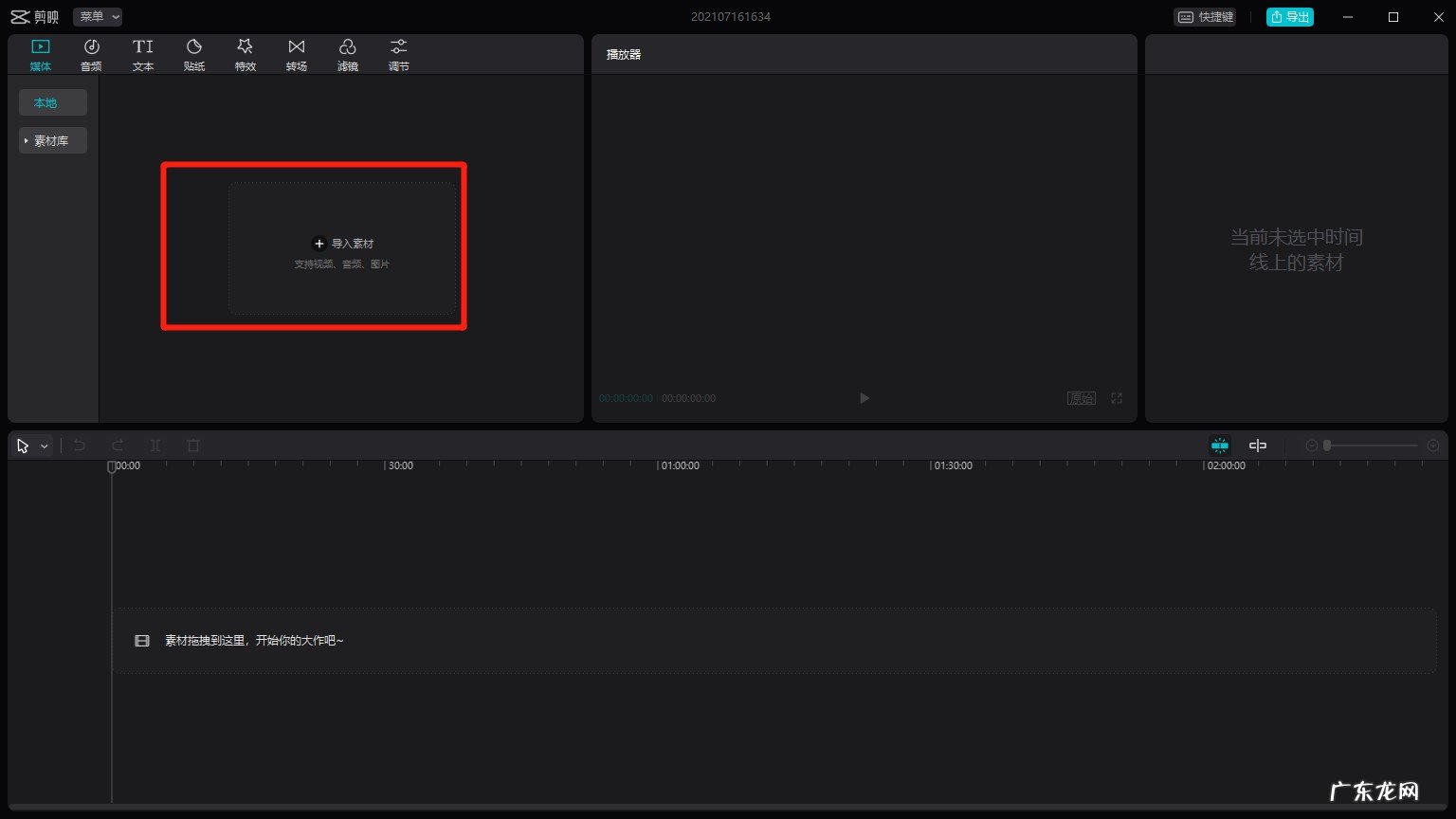
Task: Open the 特效 (Effects) panel
Action: click(246, 55)
